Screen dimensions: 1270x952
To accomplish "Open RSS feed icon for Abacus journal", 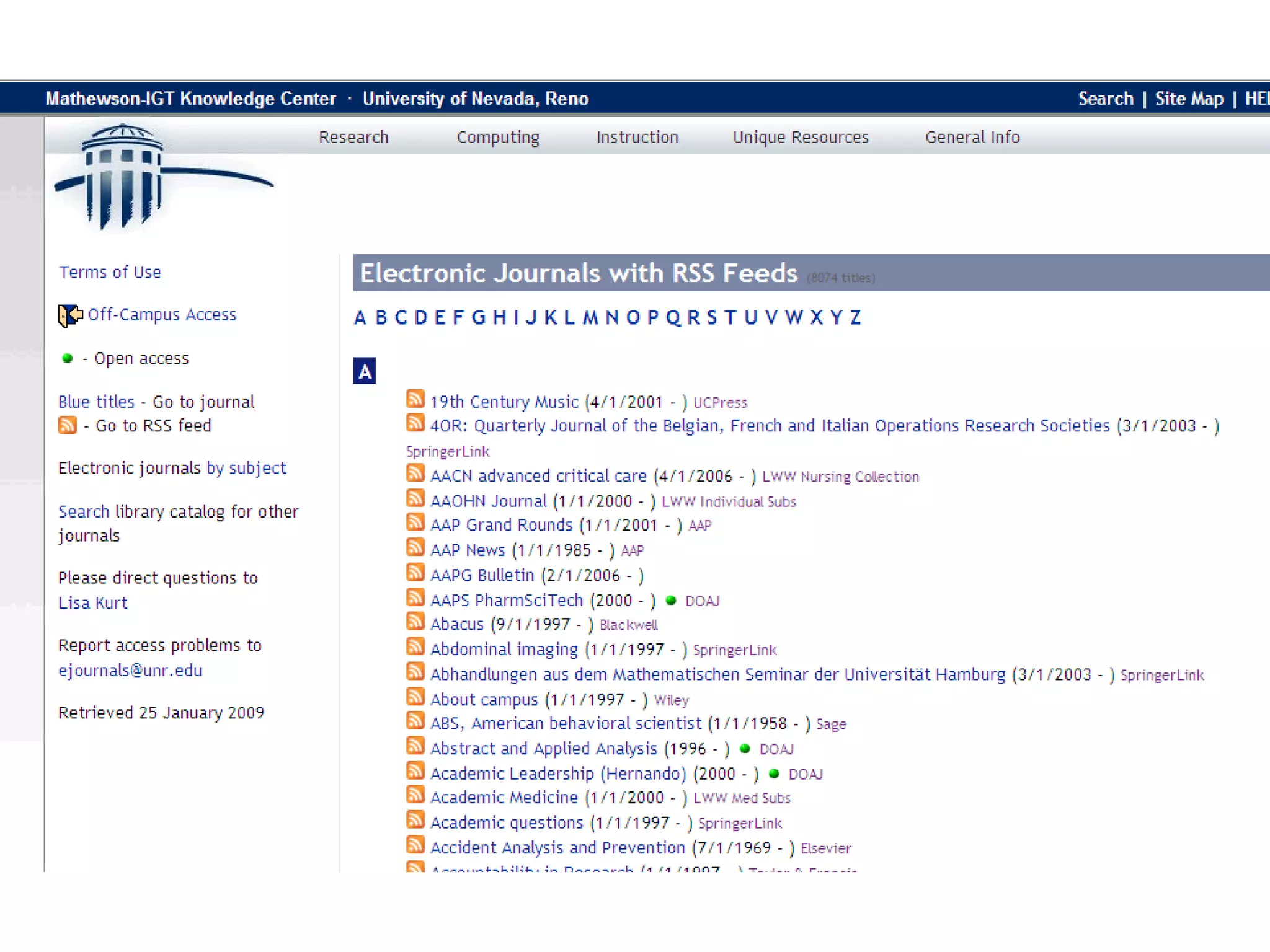I will pyautogui.click(x=415, y=621).
